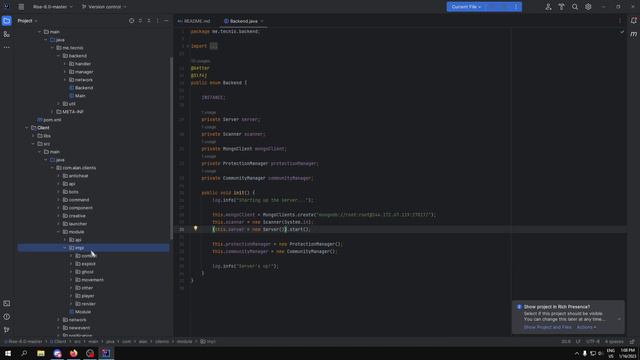The image size is (640, 360).
Task: Click UTF-8 encoding in status bar
Action: [x=593, y=342]
